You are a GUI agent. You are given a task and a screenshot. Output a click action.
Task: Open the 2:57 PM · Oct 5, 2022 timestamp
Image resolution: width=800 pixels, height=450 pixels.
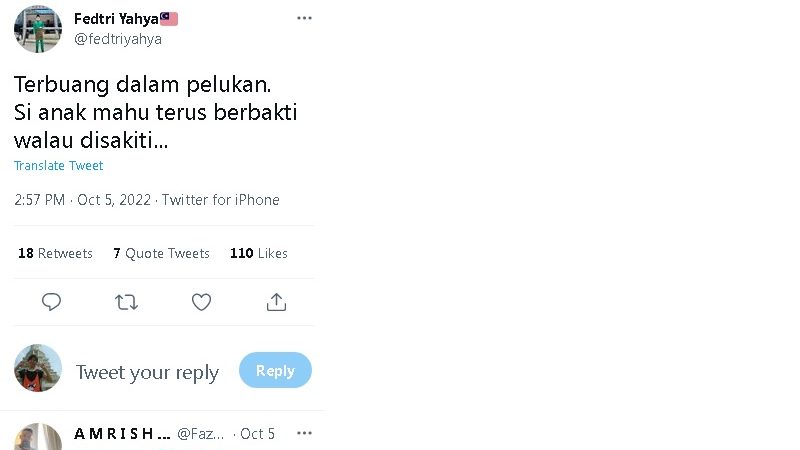point(83,200)
